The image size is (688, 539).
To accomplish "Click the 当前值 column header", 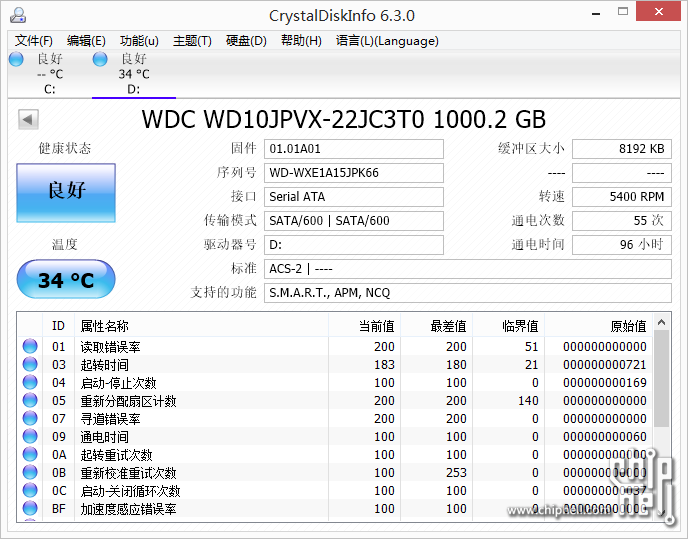I will pyautogui.click(x=364, y=326).
